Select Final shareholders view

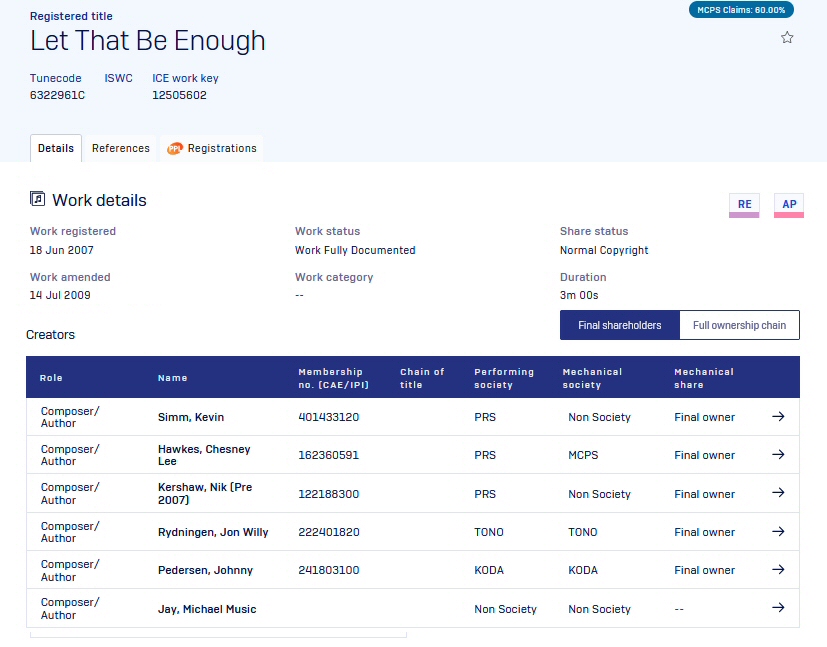[x=619, y=325]
